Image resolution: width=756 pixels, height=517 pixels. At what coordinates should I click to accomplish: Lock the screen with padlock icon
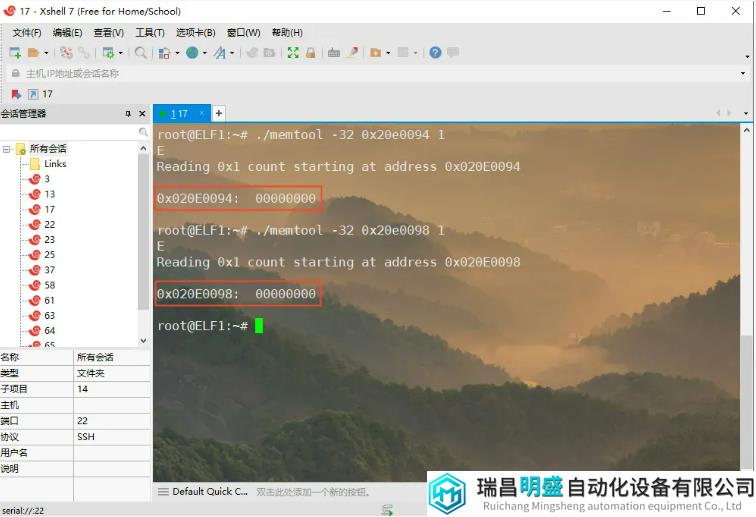[310, 53]
